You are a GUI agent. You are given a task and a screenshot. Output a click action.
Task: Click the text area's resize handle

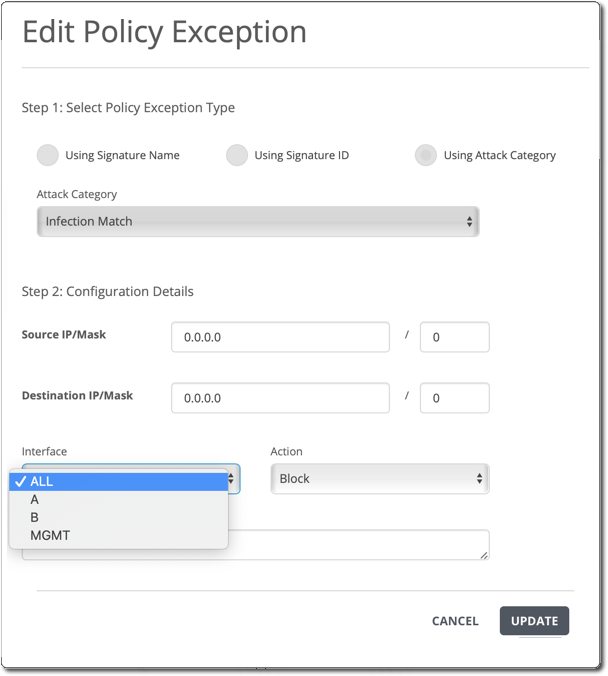click(x=484, y=555)
